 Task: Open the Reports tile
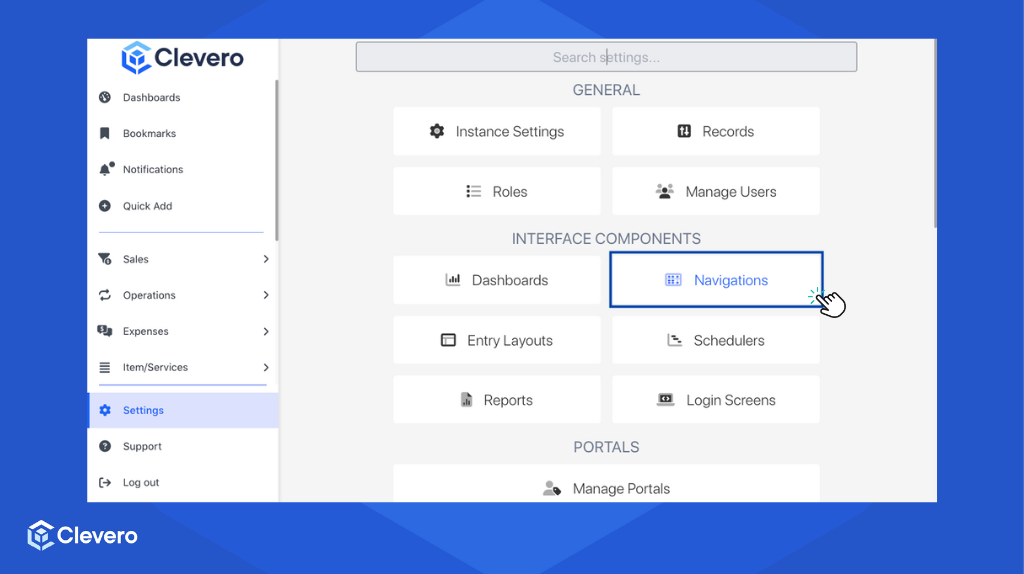[x=496, y=400]
